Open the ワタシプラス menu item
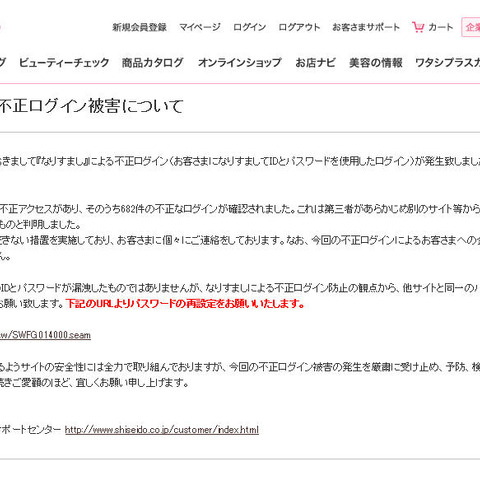This screenshot has height=480, width=480. [447, 63]
